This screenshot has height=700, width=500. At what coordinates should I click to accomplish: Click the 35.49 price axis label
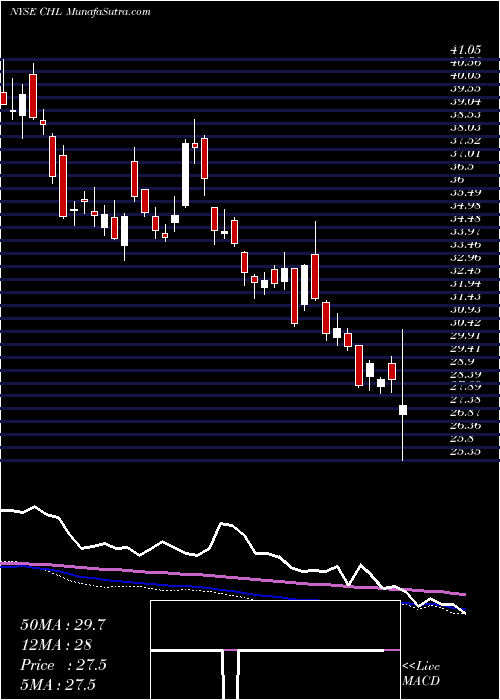(x=464, y=192)
